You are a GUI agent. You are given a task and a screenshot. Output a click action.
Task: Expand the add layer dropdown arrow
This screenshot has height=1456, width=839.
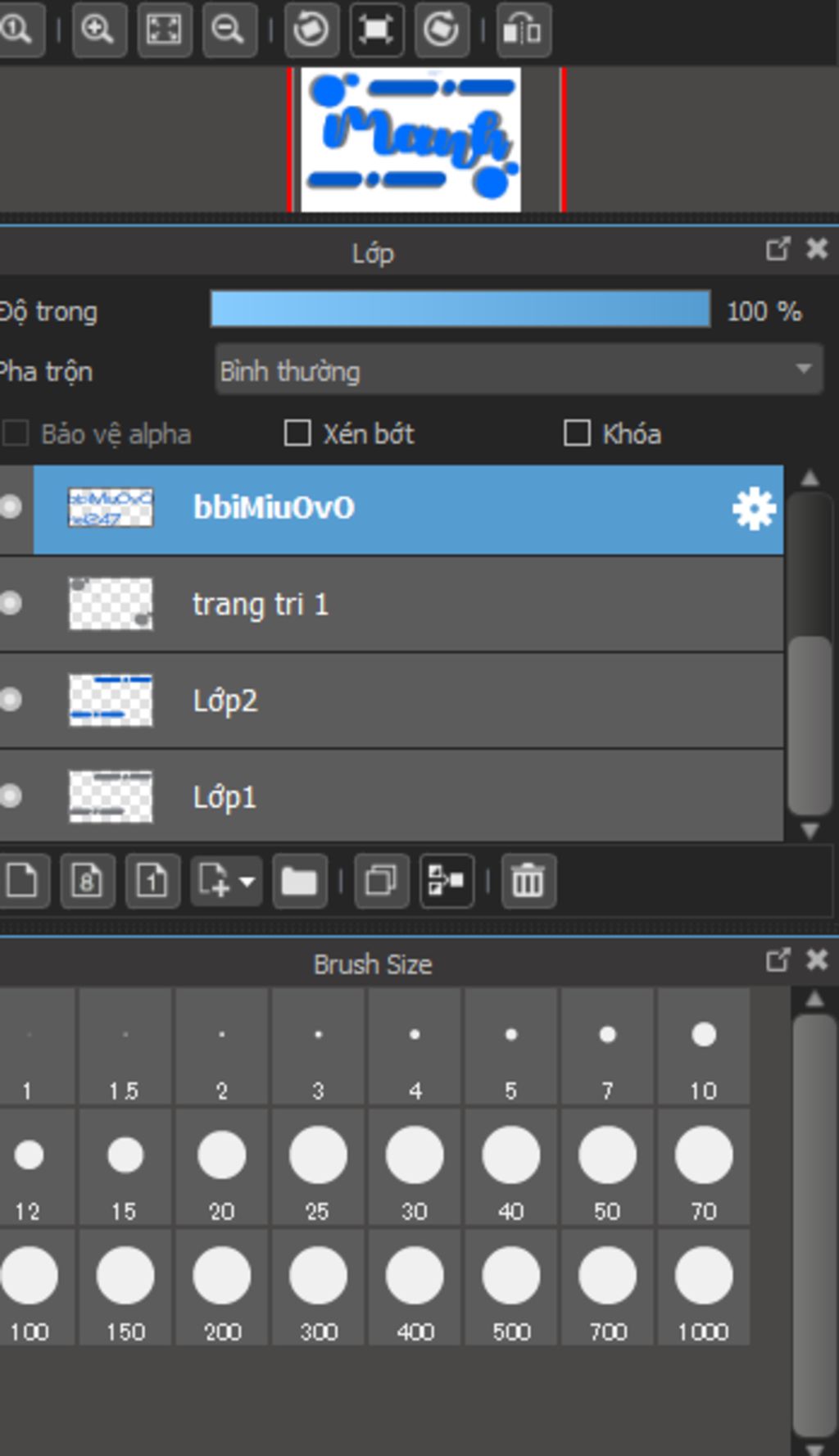tap(247, 882)
